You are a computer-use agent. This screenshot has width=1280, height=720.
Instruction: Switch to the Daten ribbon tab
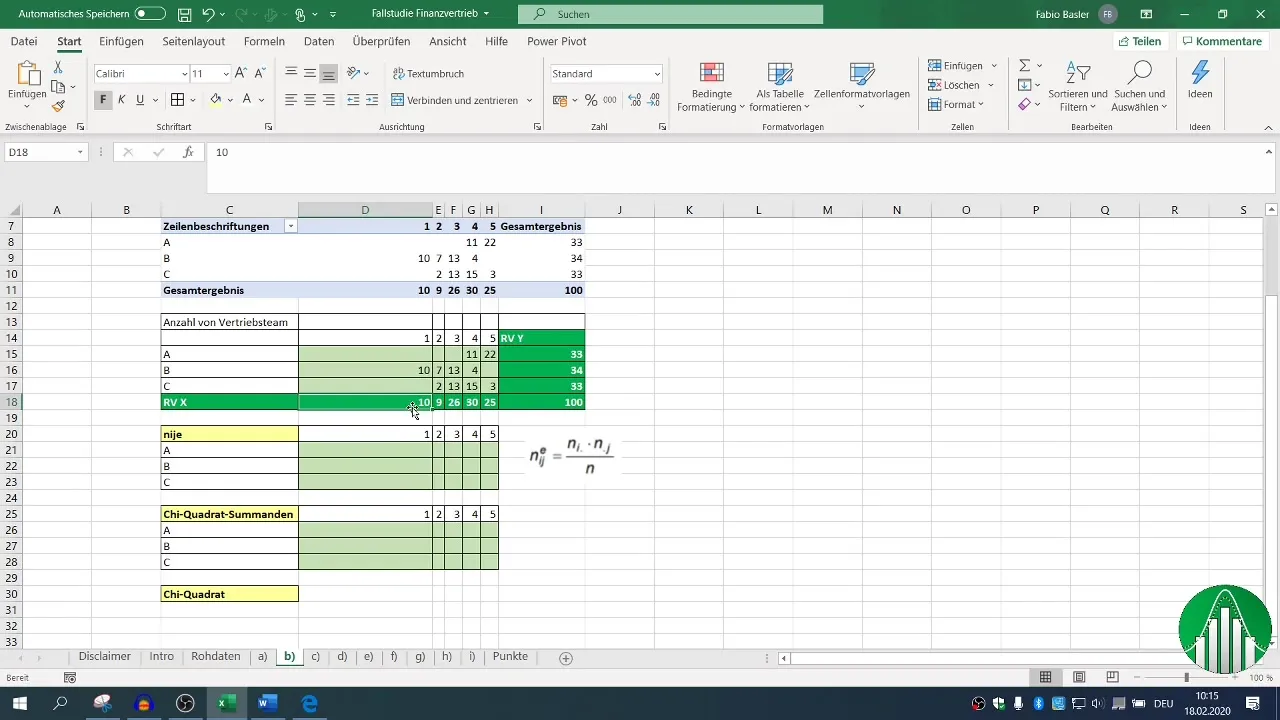pos(319,42)
